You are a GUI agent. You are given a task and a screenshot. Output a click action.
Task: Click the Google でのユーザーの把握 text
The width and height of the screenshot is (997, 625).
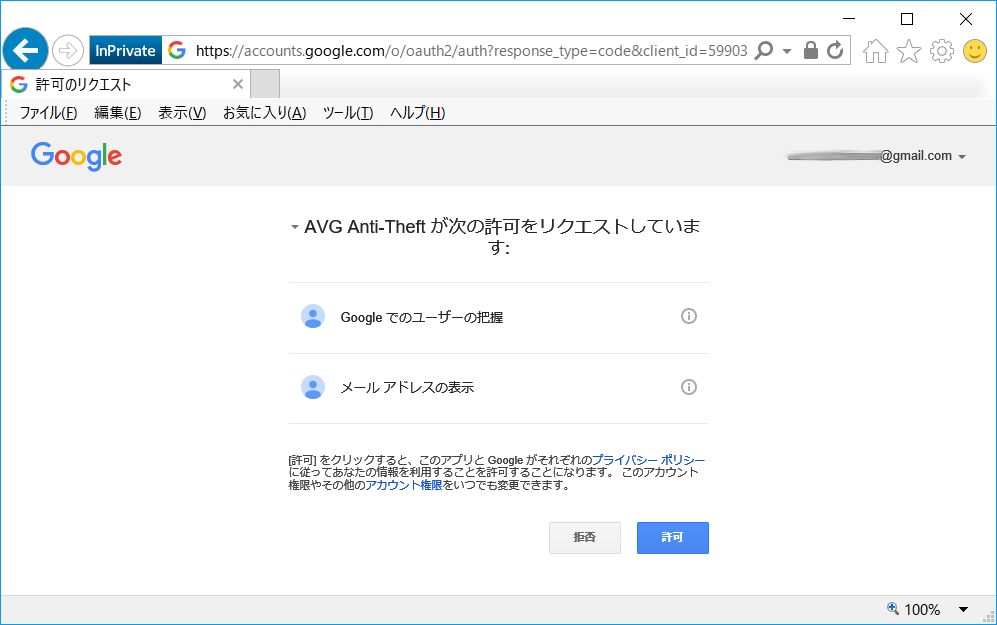[422, 317]
